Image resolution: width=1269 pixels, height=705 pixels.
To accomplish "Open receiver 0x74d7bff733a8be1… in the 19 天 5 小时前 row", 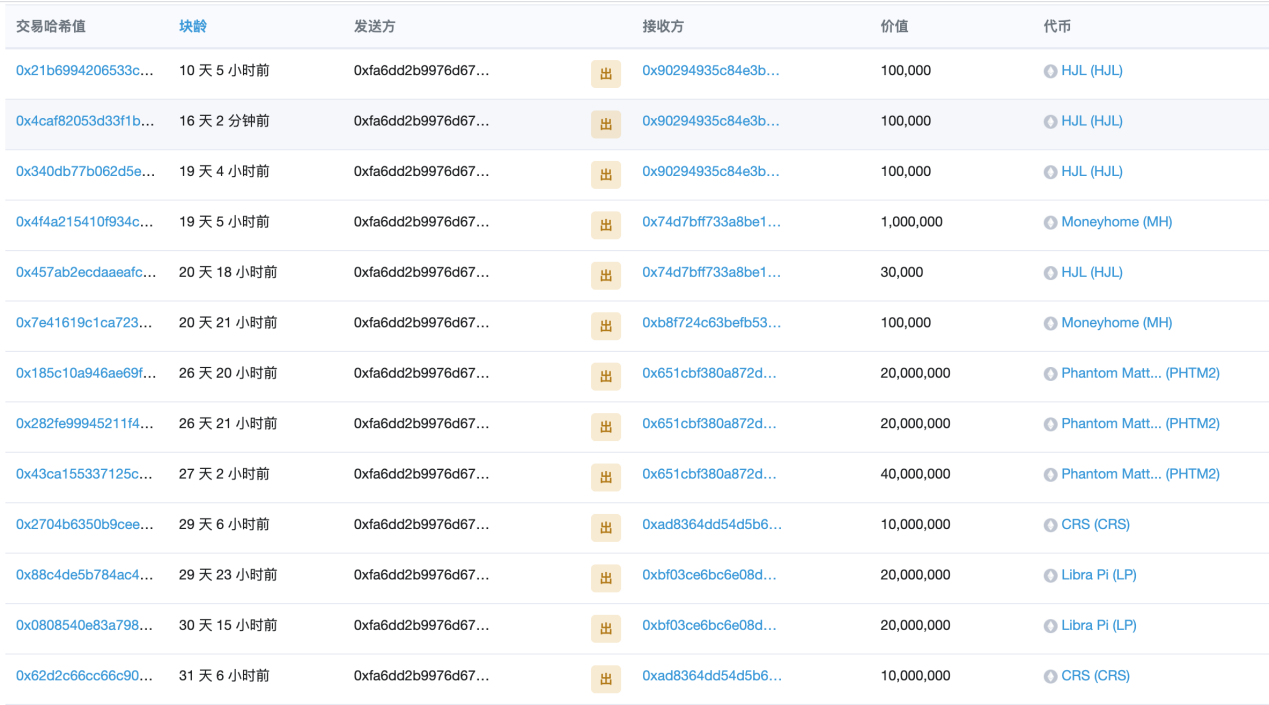I will tap(711, 222).
